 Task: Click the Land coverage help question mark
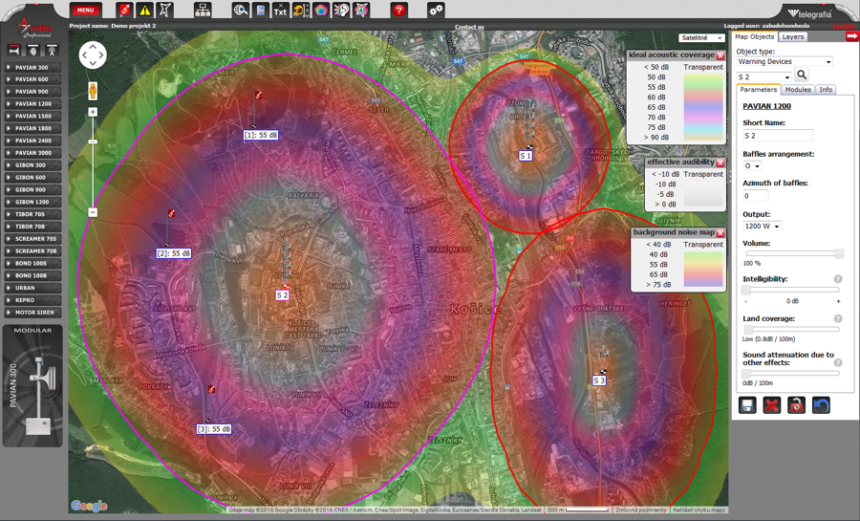[838, 319]
